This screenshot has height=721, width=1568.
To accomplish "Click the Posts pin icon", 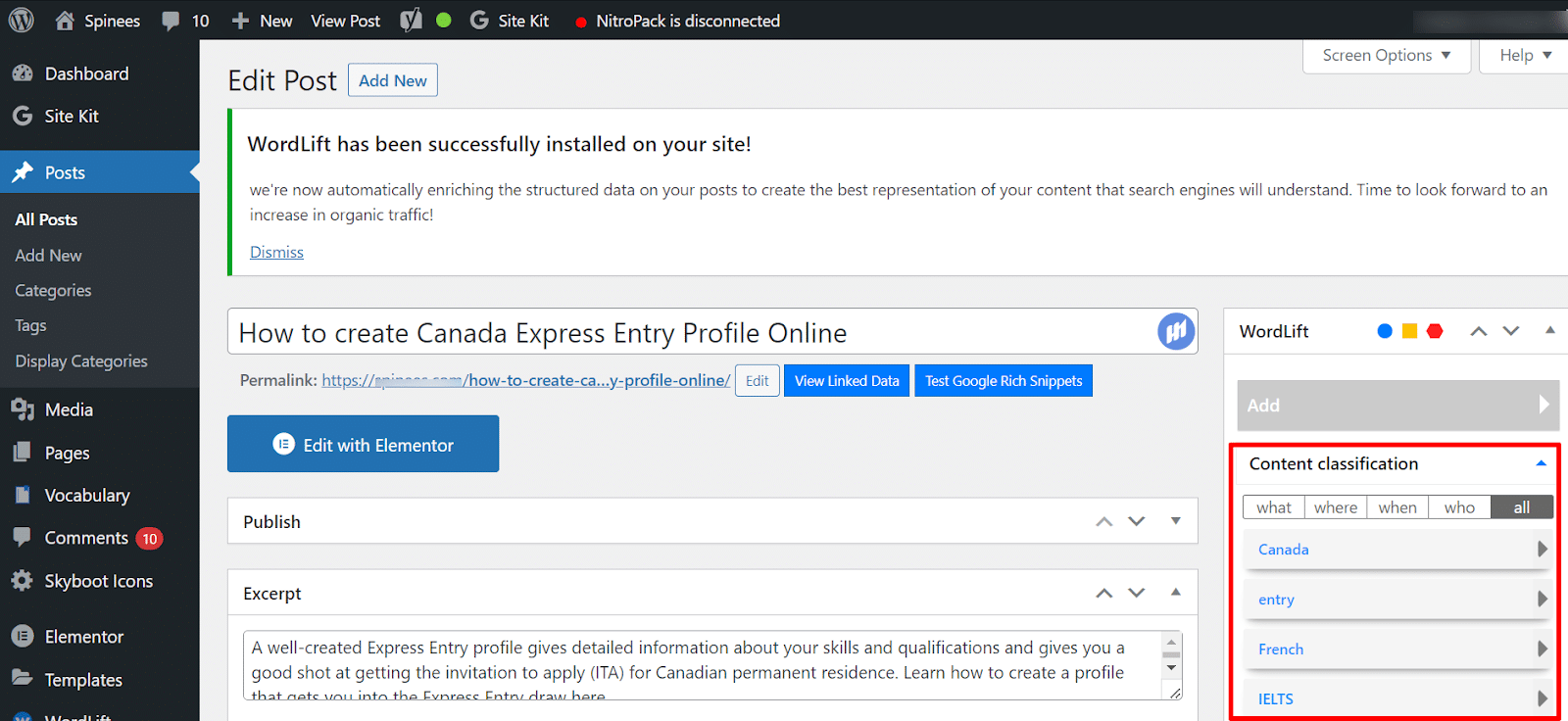I will coord(23,172).
